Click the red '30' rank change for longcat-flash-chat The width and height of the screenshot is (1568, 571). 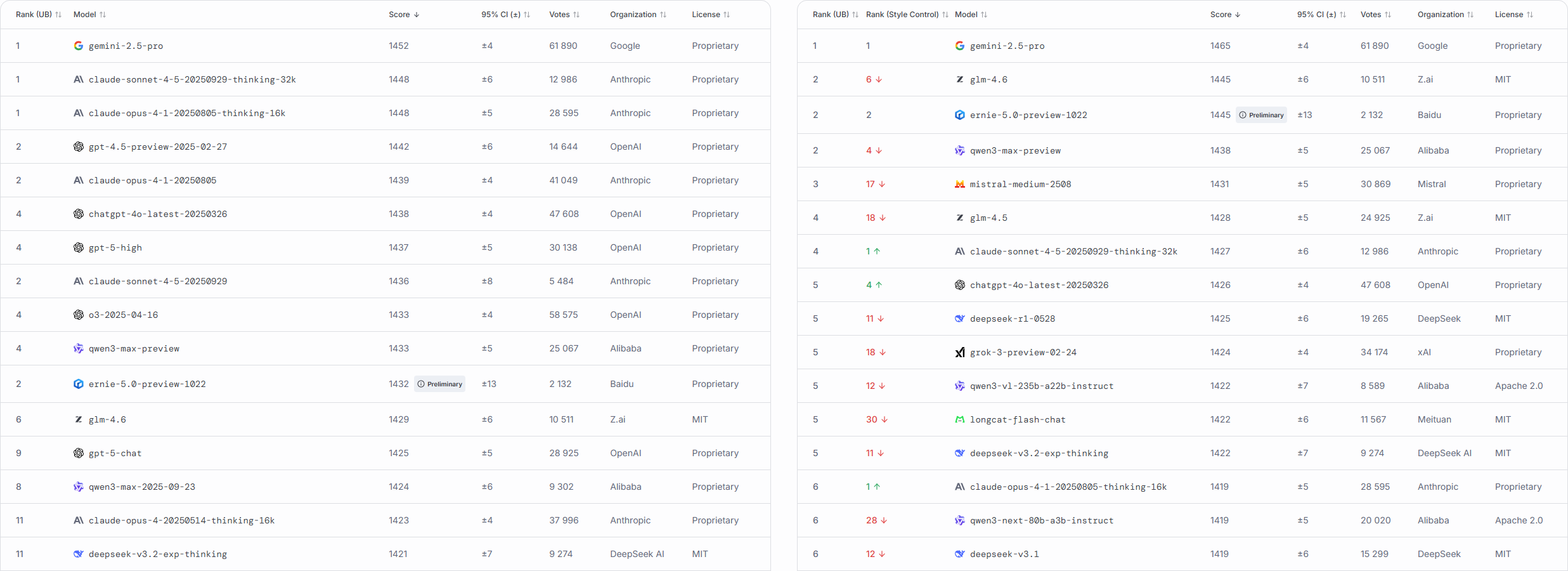(877, 419)
